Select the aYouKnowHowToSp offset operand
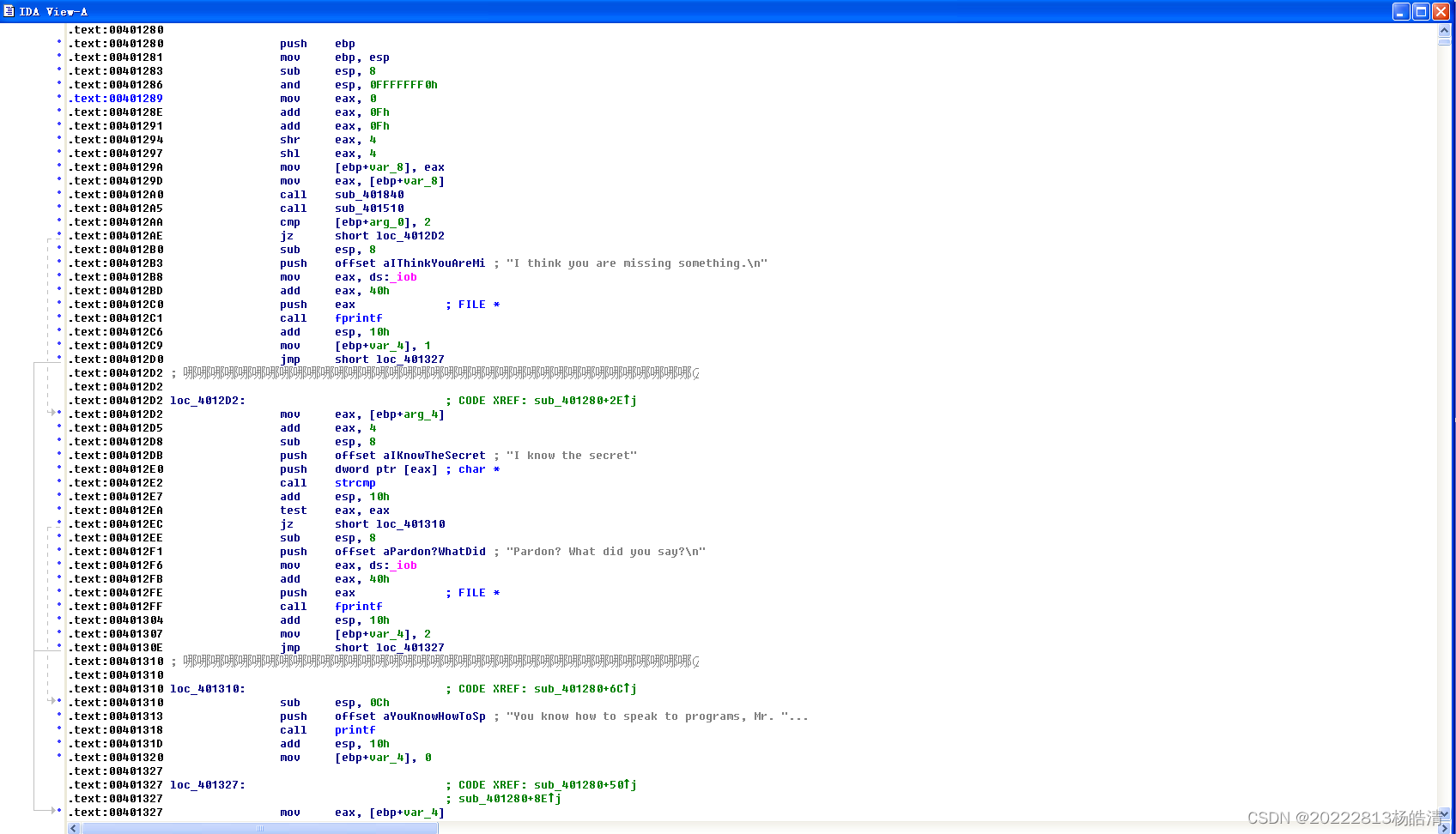 [434, 716]
